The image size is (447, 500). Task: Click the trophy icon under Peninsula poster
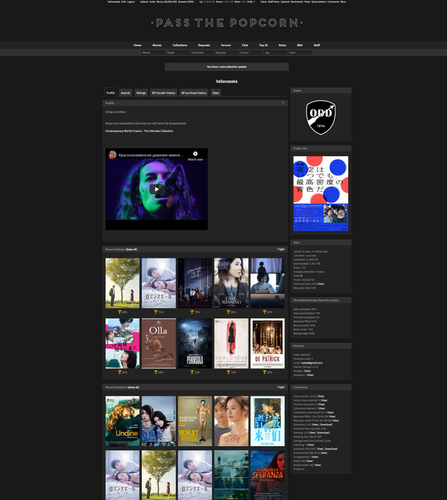pyautogui.click(x=192, y=372)
